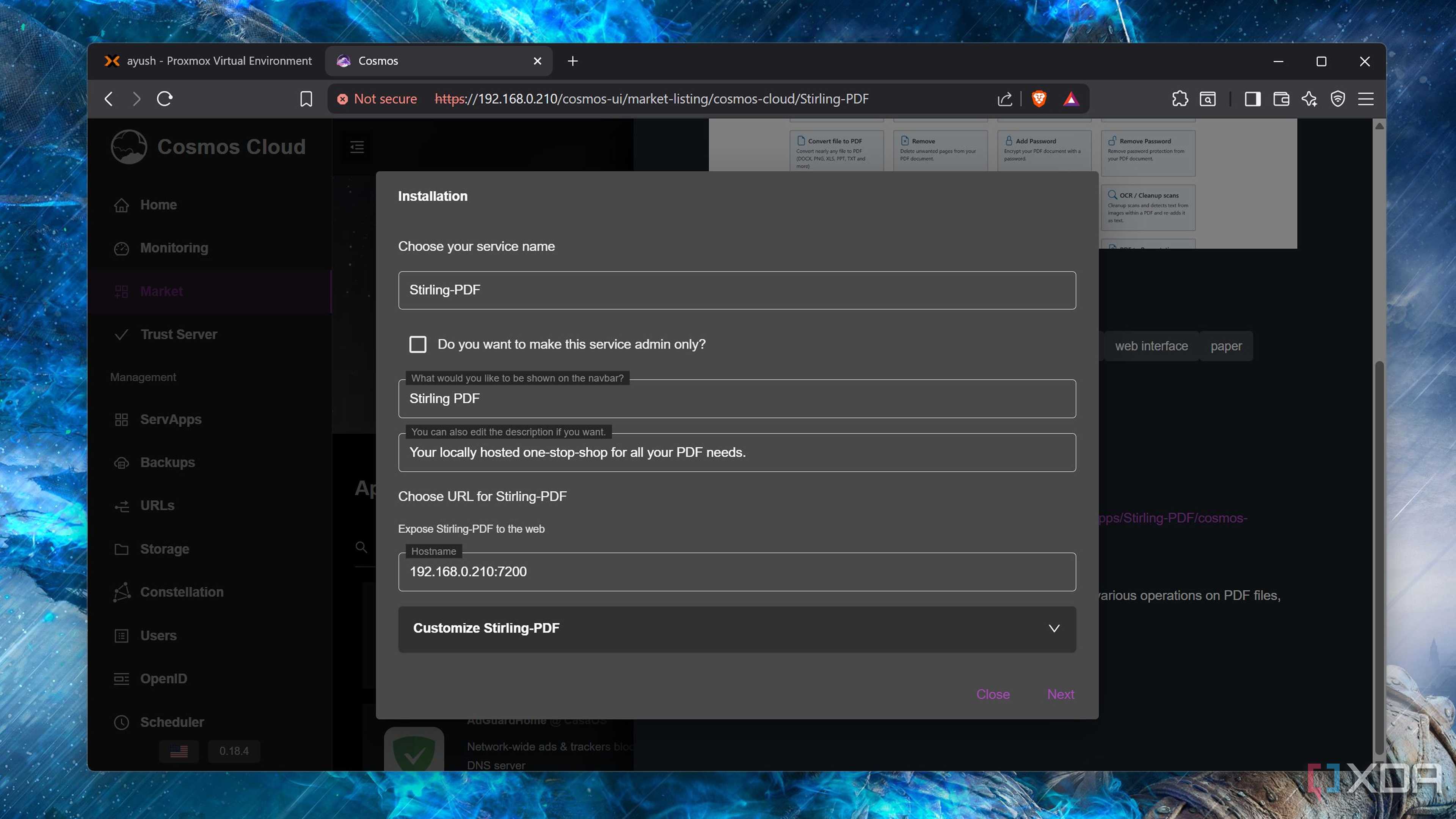Select the Cosmos browser tab

[x=438, y=61]
